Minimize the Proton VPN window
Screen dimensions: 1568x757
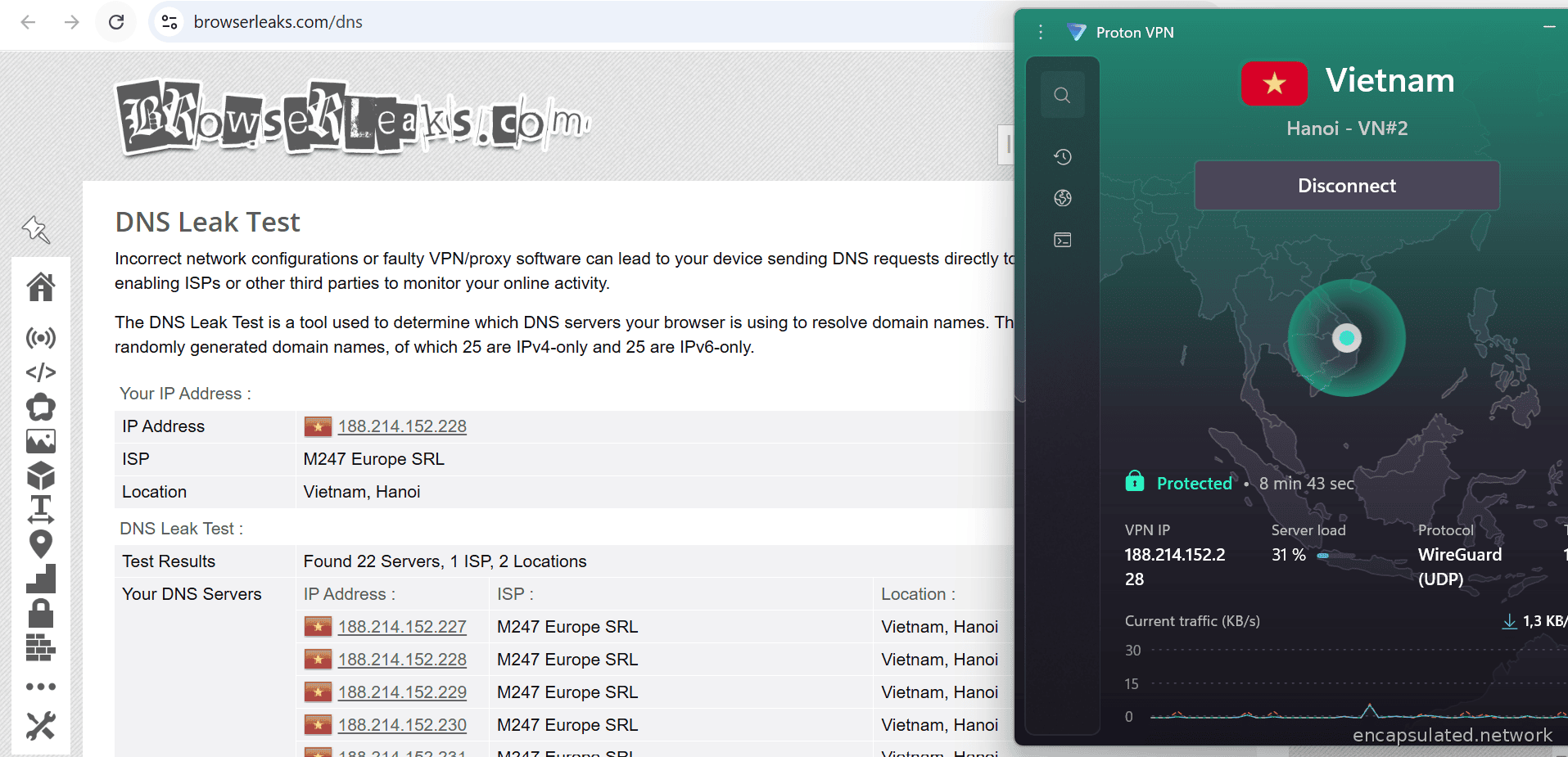(x=1549, y=27)
